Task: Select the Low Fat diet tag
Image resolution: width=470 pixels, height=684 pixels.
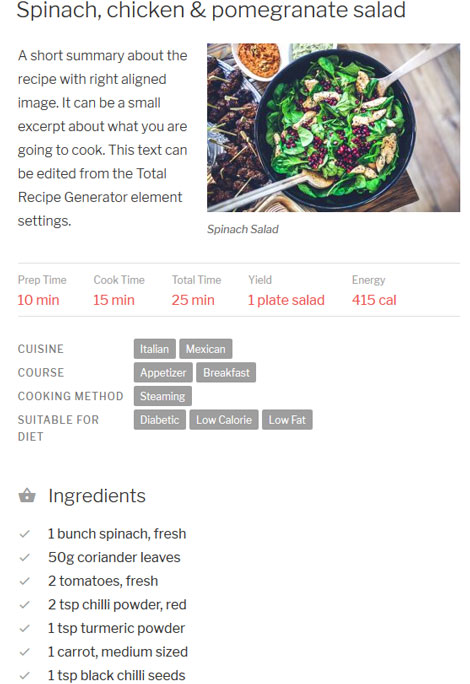Action: [287, 420]
